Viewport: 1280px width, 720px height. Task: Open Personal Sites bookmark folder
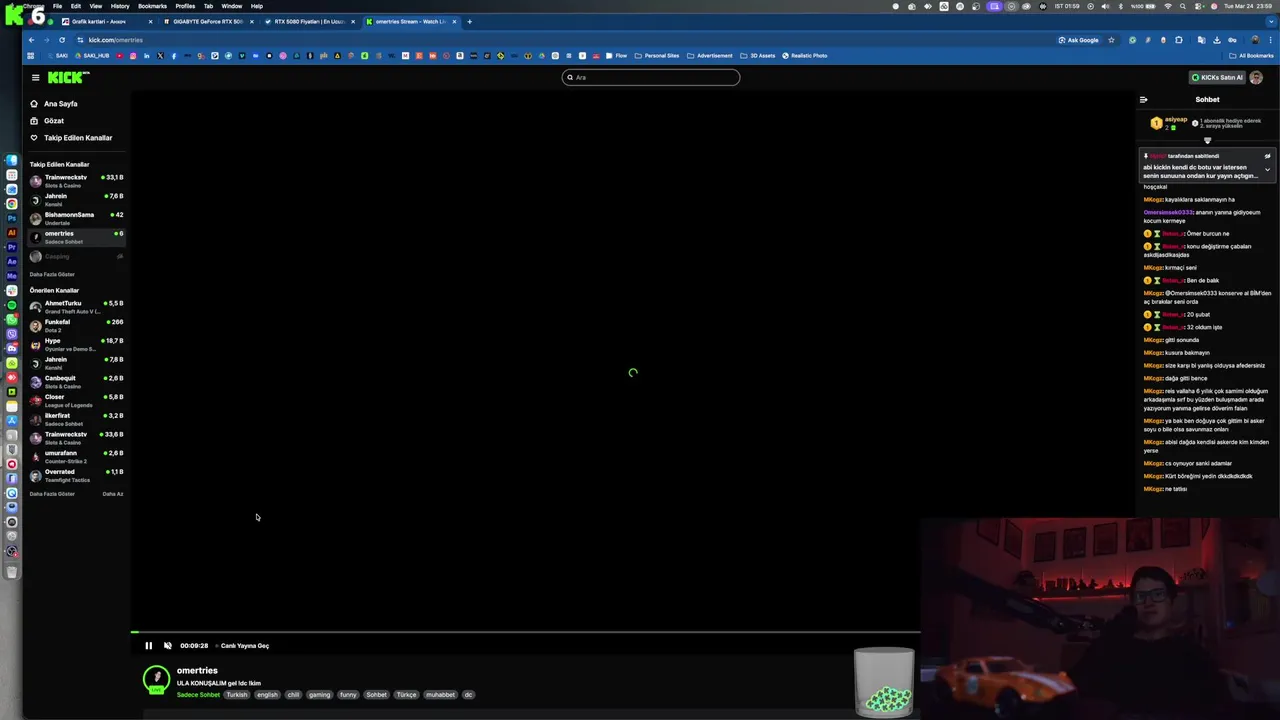point(657,56)
